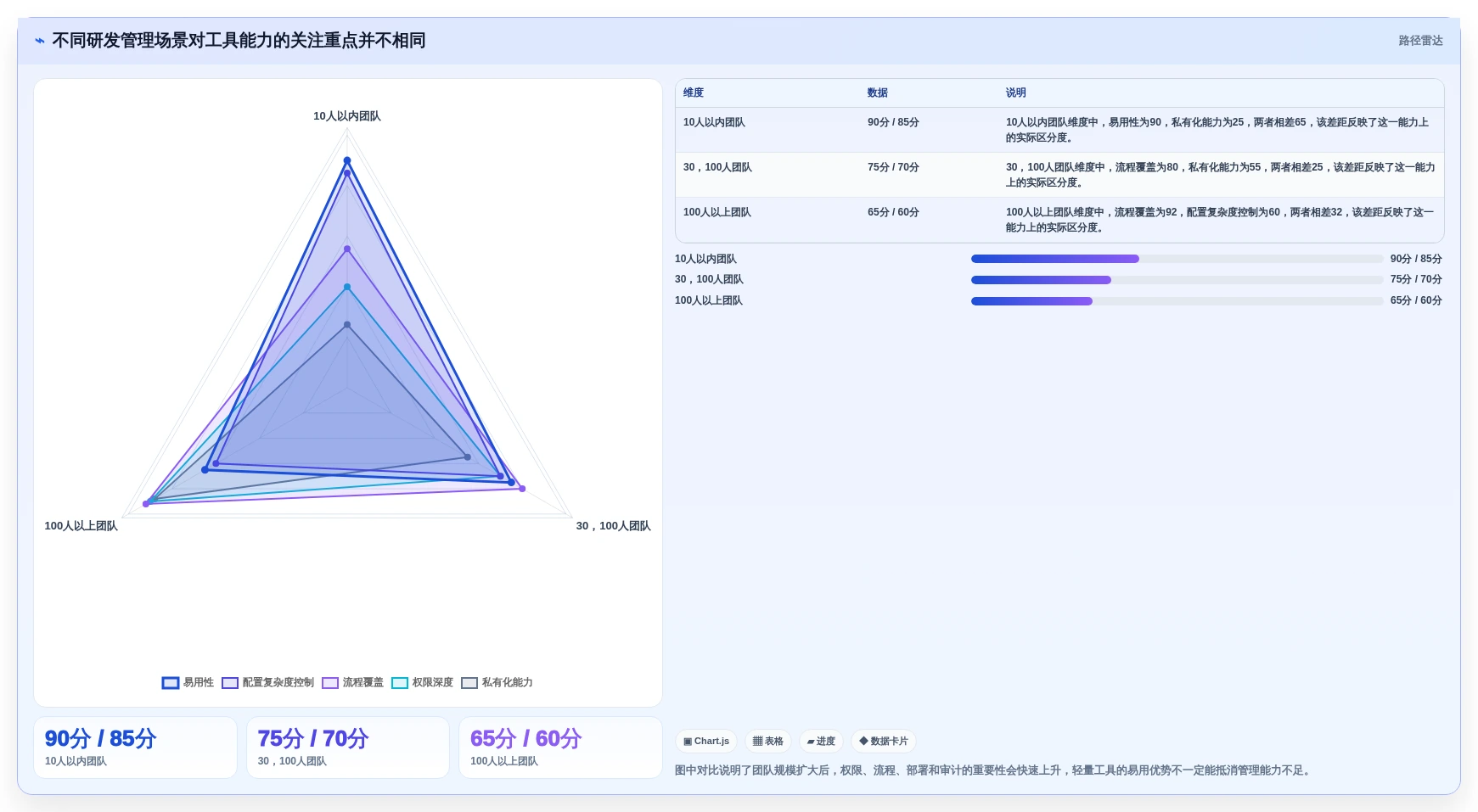Image resolution: width=1478 pixels, height=812 pixels.
Task: Click the 100人以上团队 radar axis label
Action: coord(81,526)
